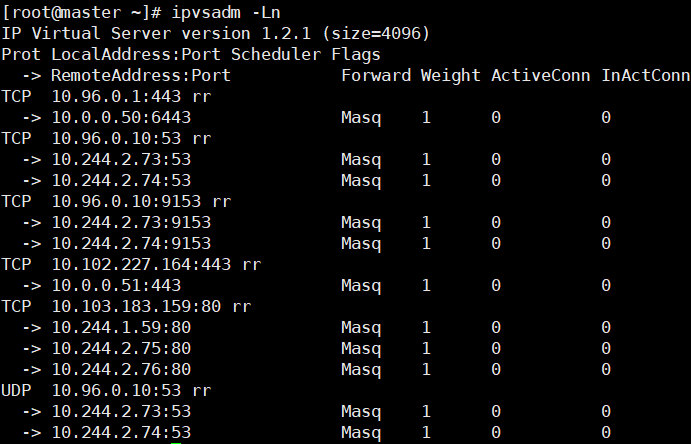Click the ActiveConn column header

click(x=541, y=75)
